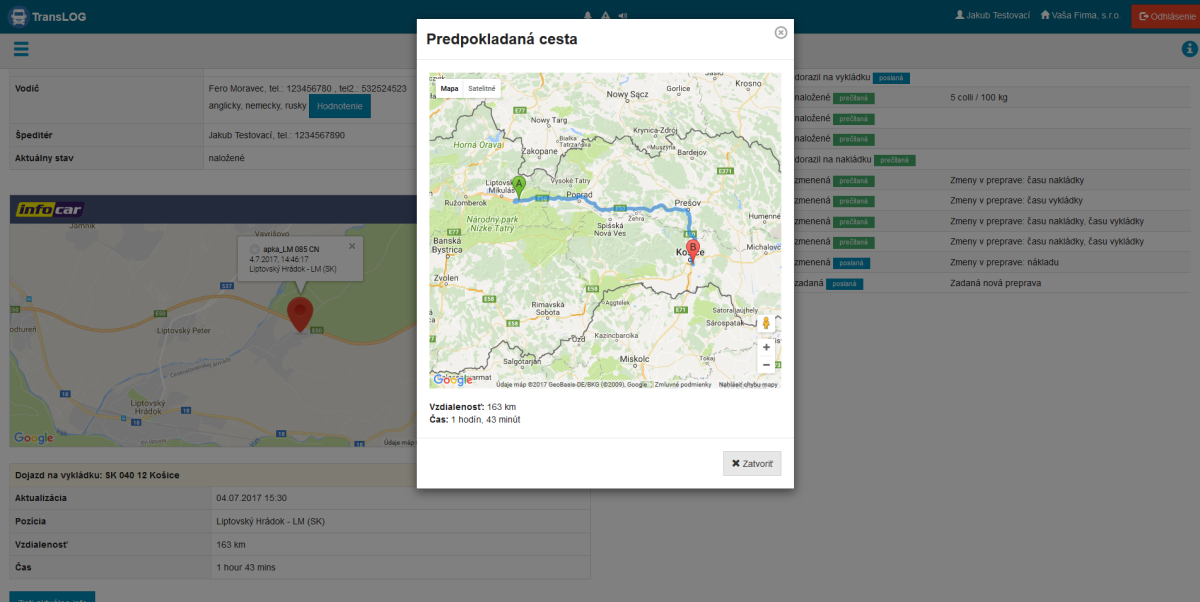Open Jakub Testovací user profile
The image size is (1200, 602).
click(992, 15)
